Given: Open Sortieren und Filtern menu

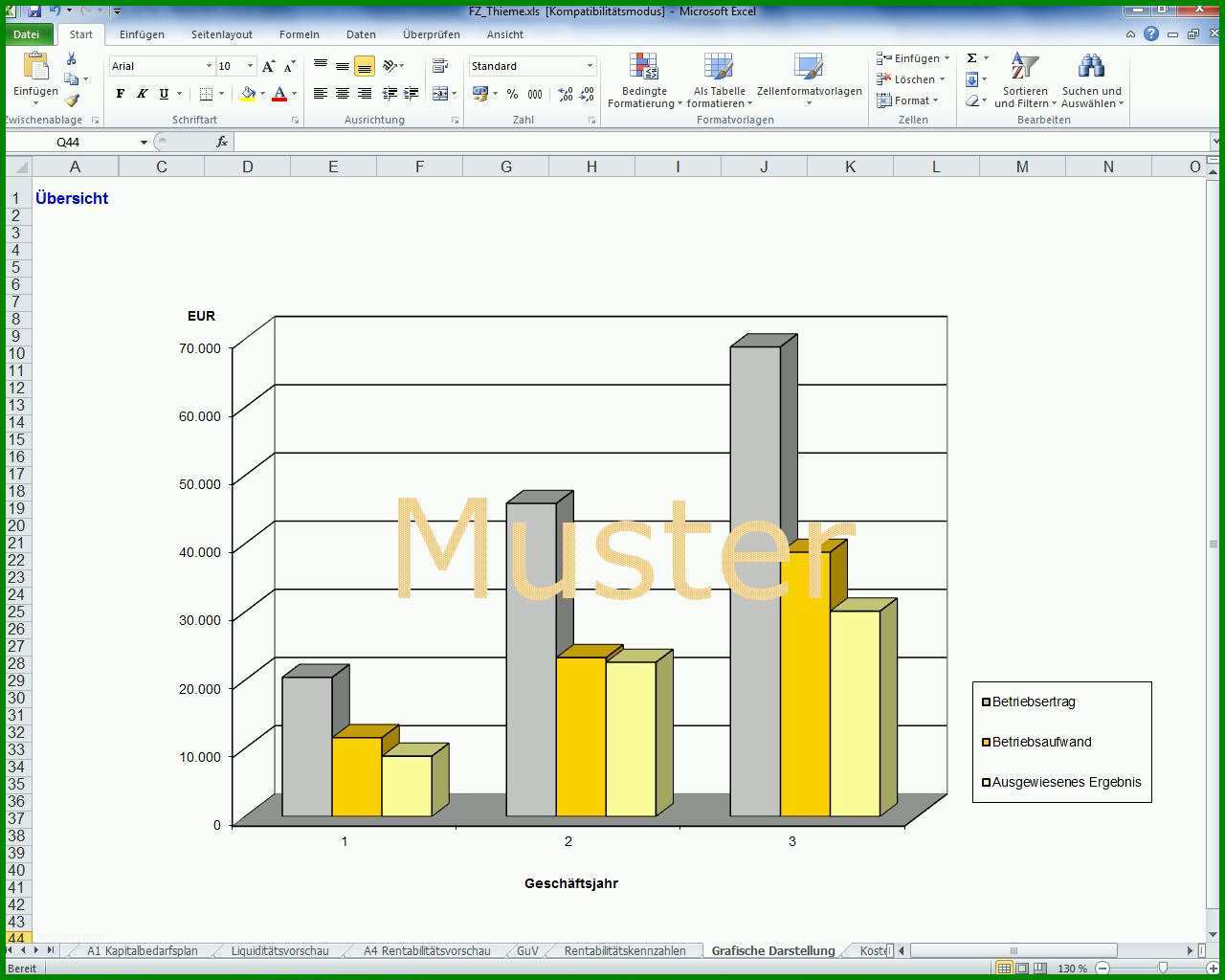Looking at the screenshot, I should tap(1025, 80).
